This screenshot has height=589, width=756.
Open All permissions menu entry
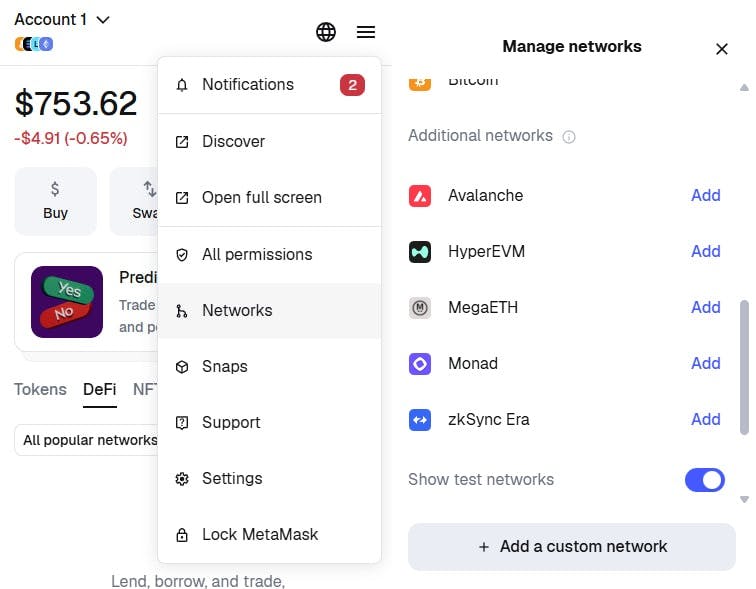pos(270,254)
